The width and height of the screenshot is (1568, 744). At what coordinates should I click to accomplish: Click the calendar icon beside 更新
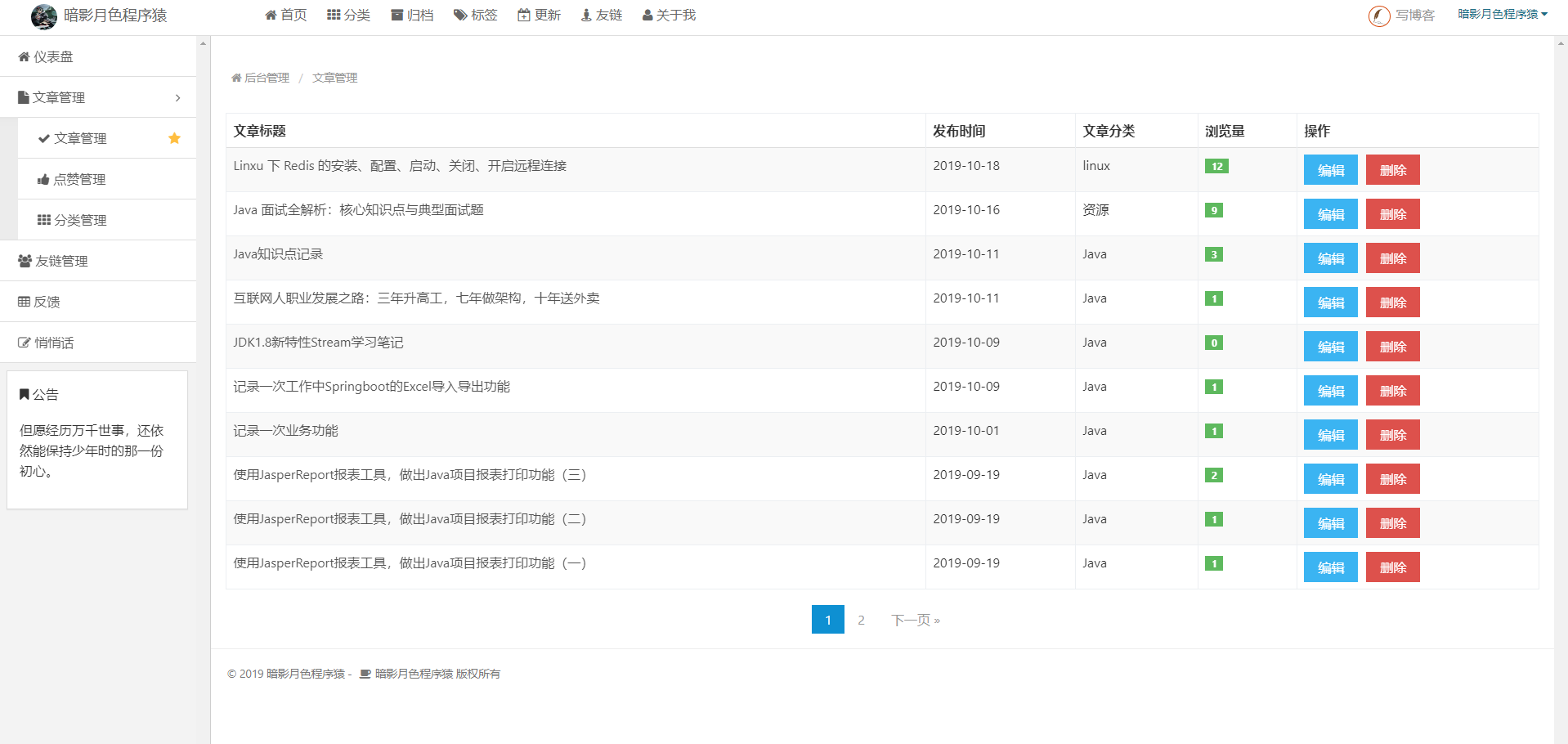tap(522, 15)
